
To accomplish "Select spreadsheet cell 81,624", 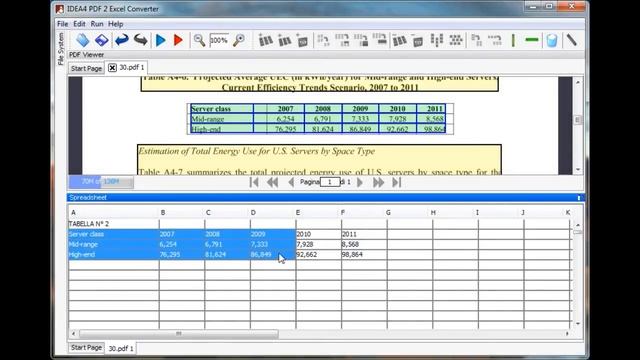I will [x=227, y=254].
